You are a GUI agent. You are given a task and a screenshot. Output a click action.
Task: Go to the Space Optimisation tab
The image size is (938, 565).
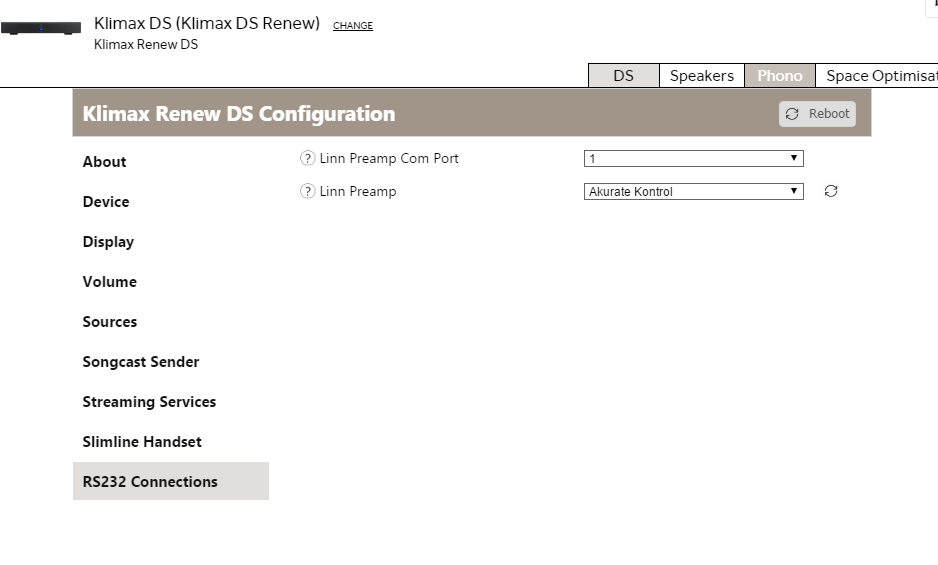pyautogui.click(x=880, y=76)
